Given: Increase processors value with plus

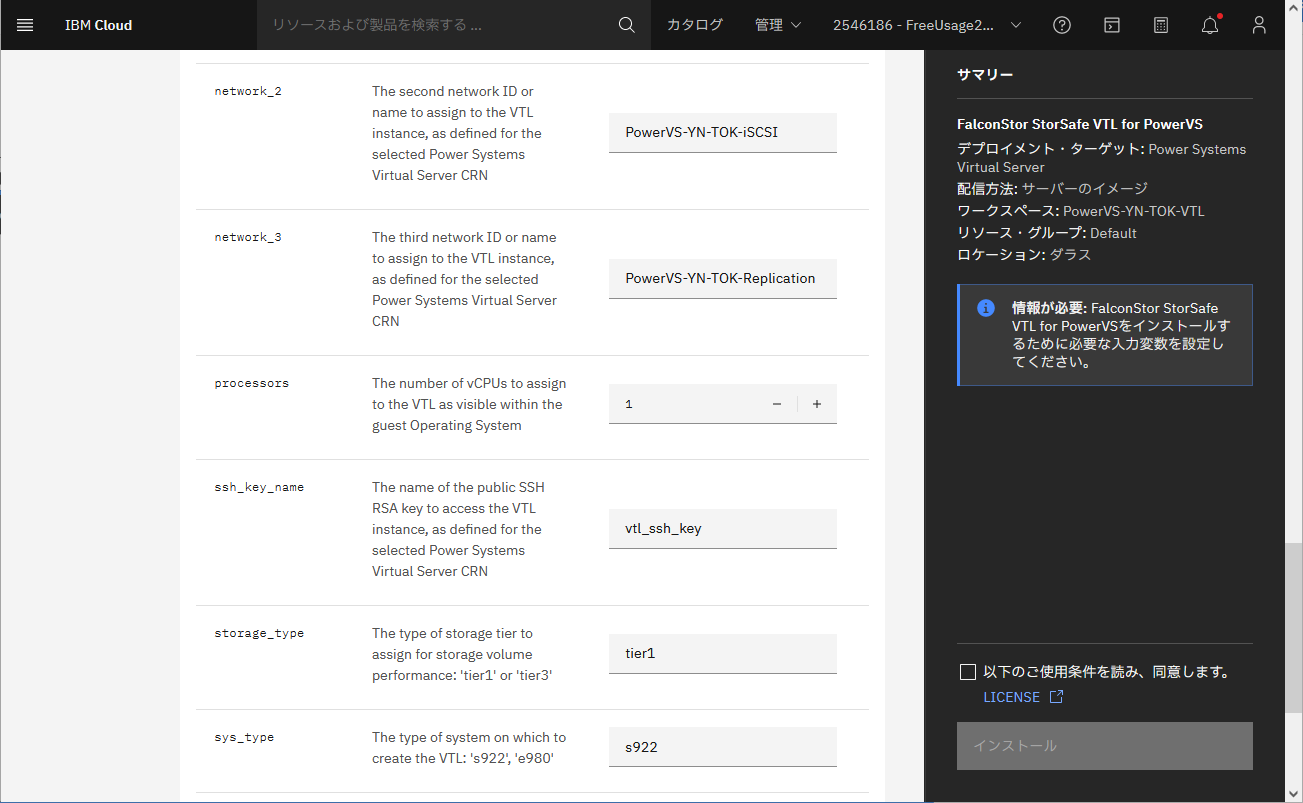Looking at the screenshot, I should [817, 404].
